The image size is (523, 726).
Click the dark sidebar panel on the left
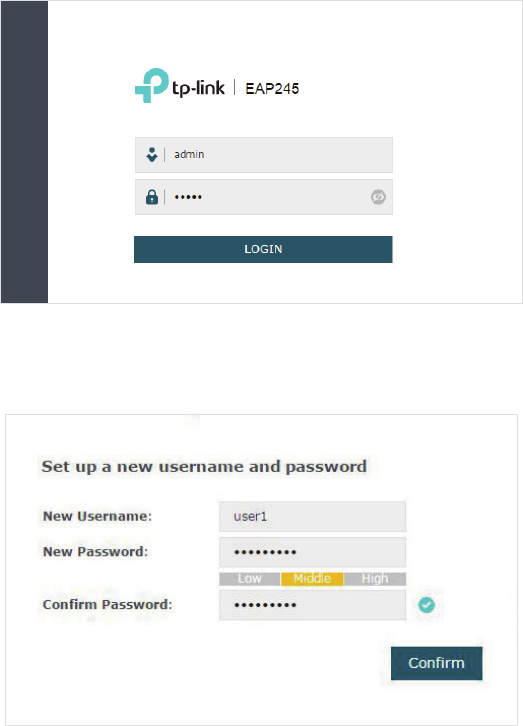coord(25,152)
